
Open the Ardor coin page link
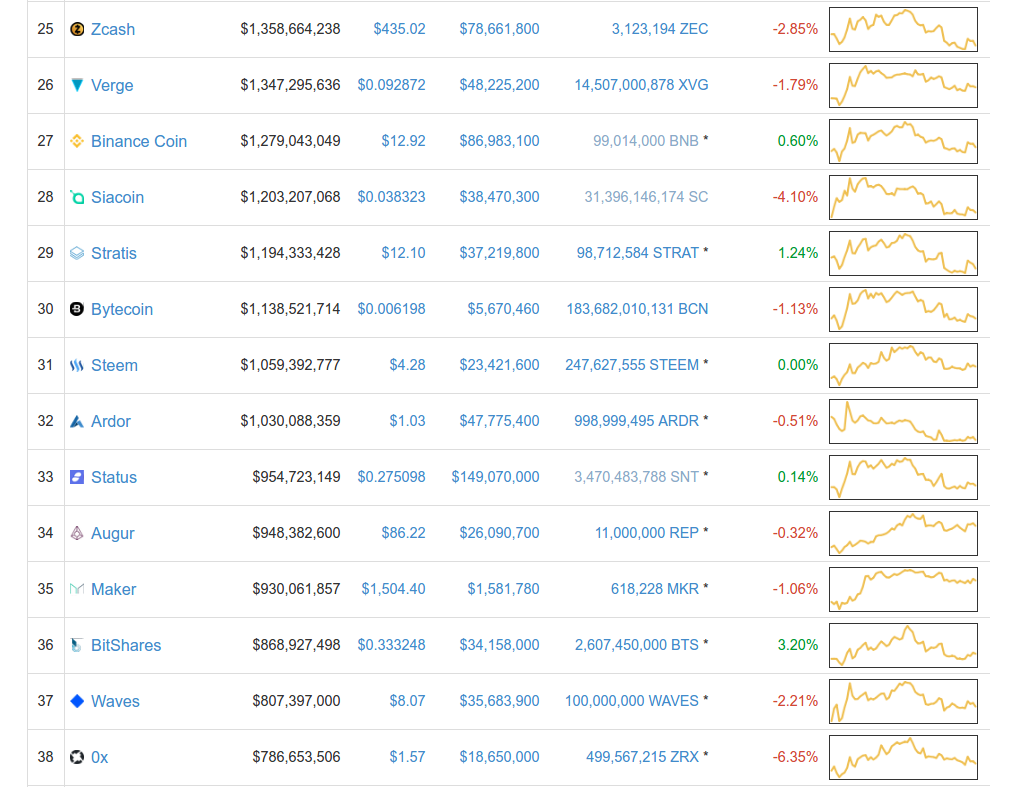(111, 421)
